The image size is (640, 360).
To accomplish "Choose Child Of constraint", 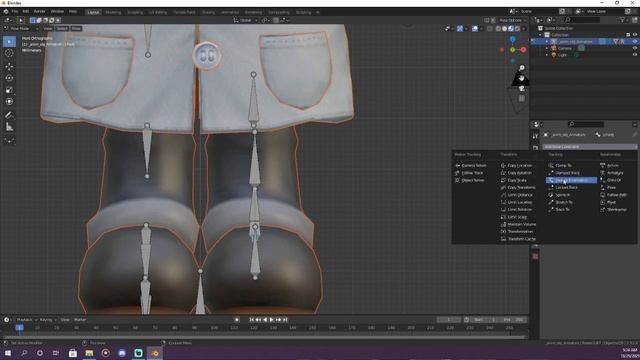I will click(611, 180).
